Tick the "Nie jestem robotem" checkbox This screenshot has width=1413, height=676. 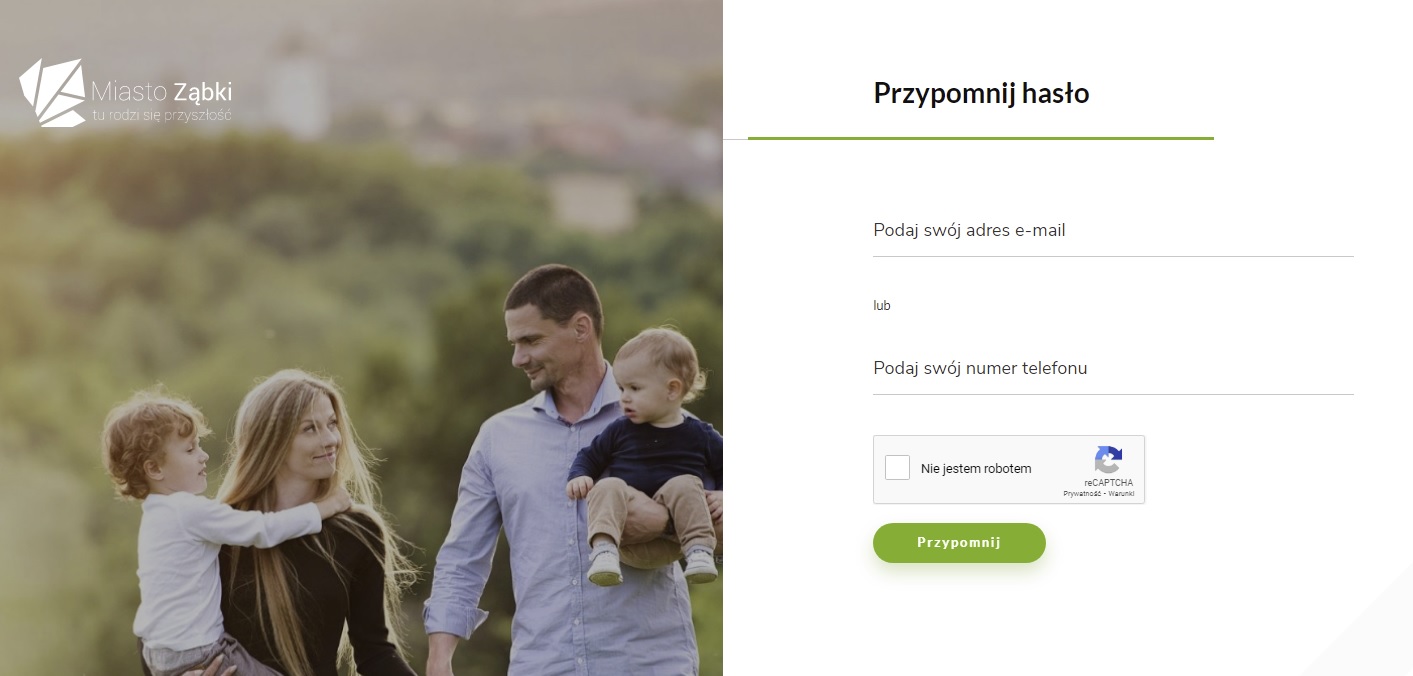(x=898, y=468)
